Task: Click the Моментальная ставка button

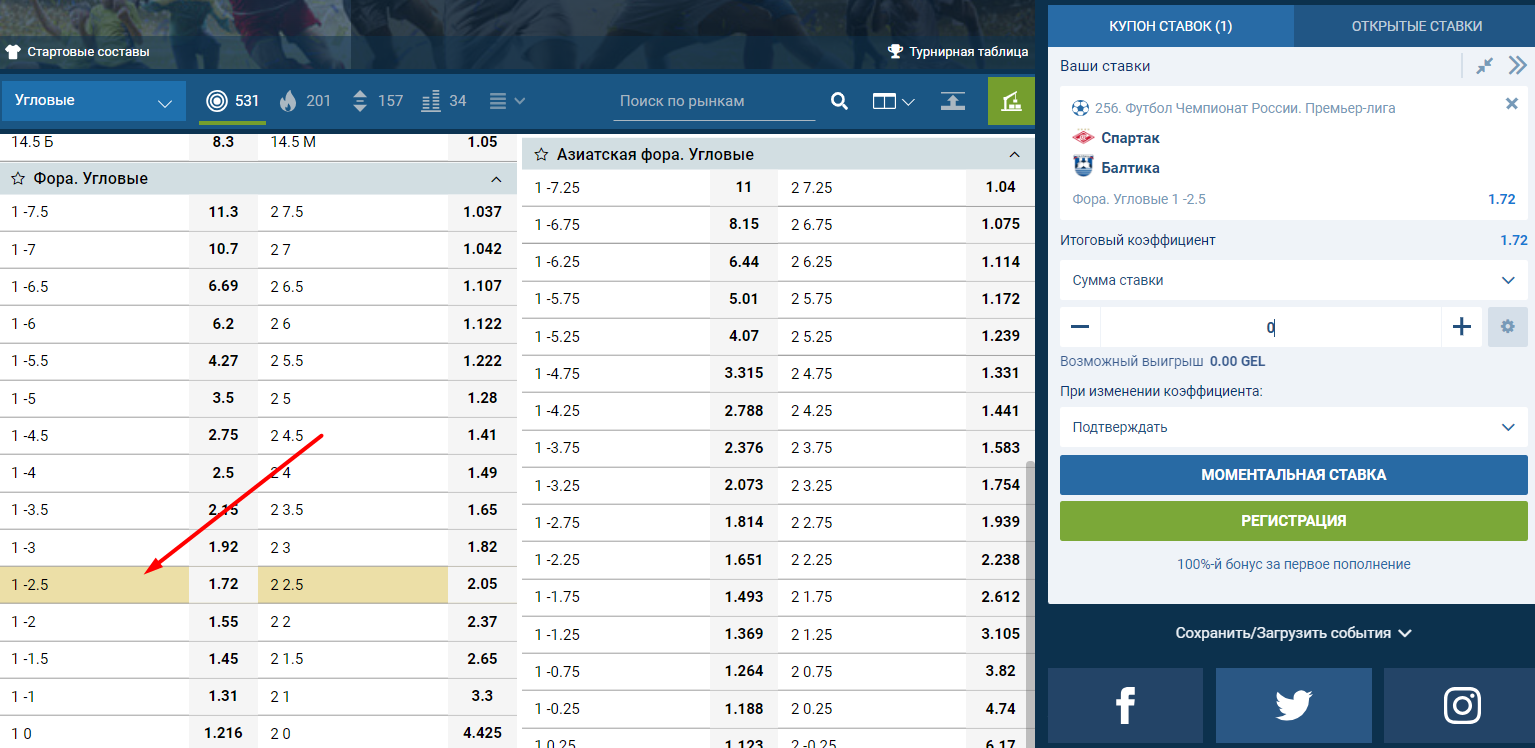Action: click(1294, 475)
